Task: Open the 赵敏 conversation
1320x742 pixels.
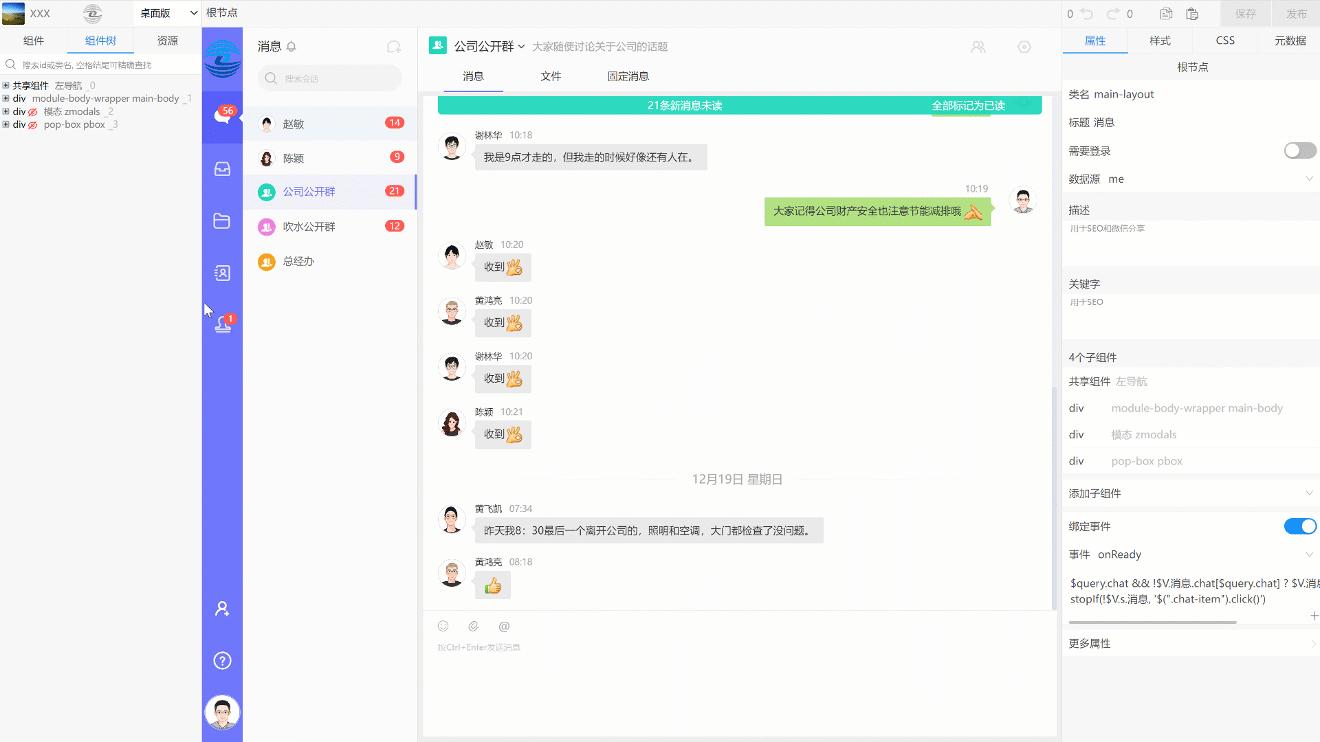Action: [330, 124]
